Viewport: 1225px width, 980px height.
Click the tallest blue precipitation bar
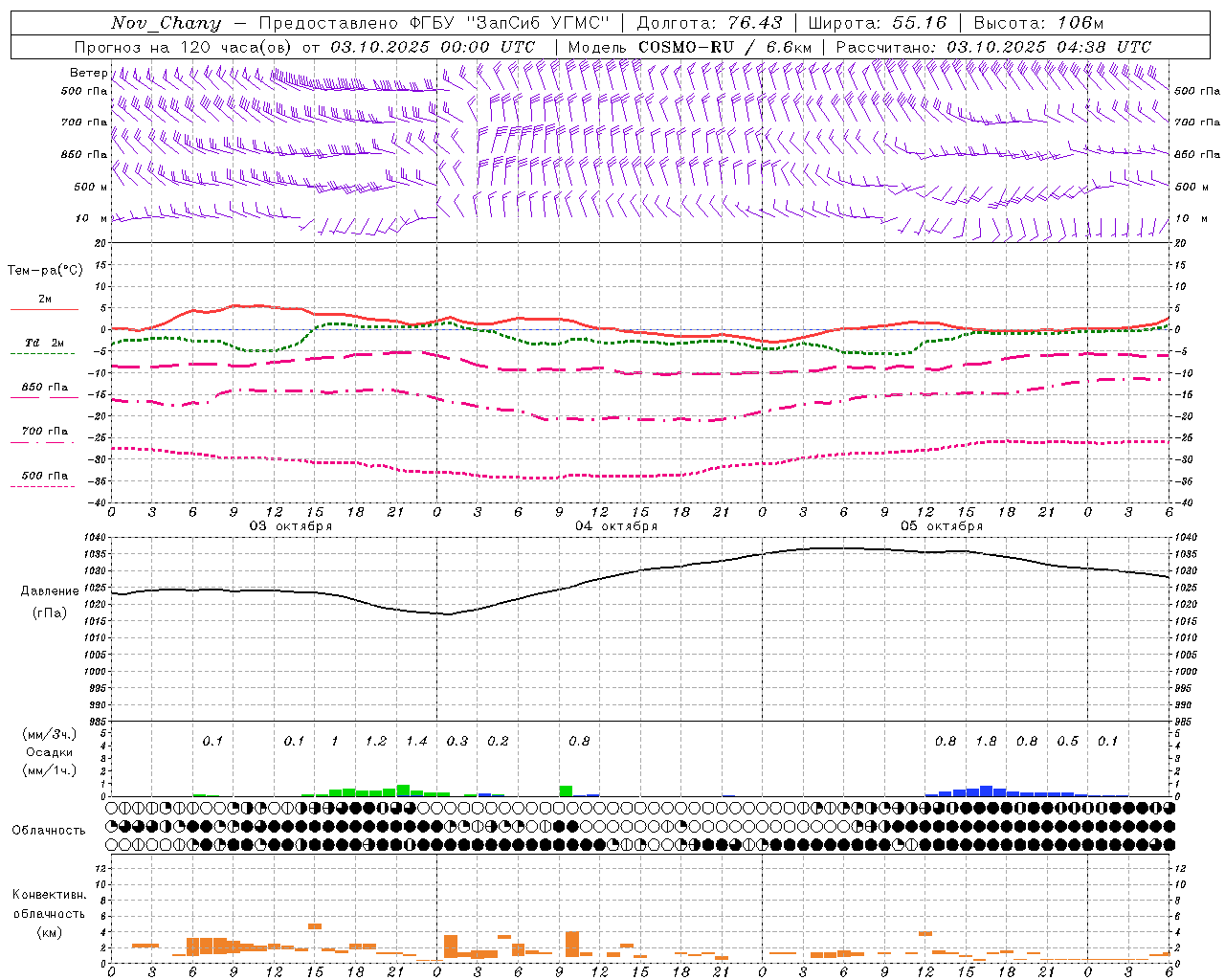986,791
